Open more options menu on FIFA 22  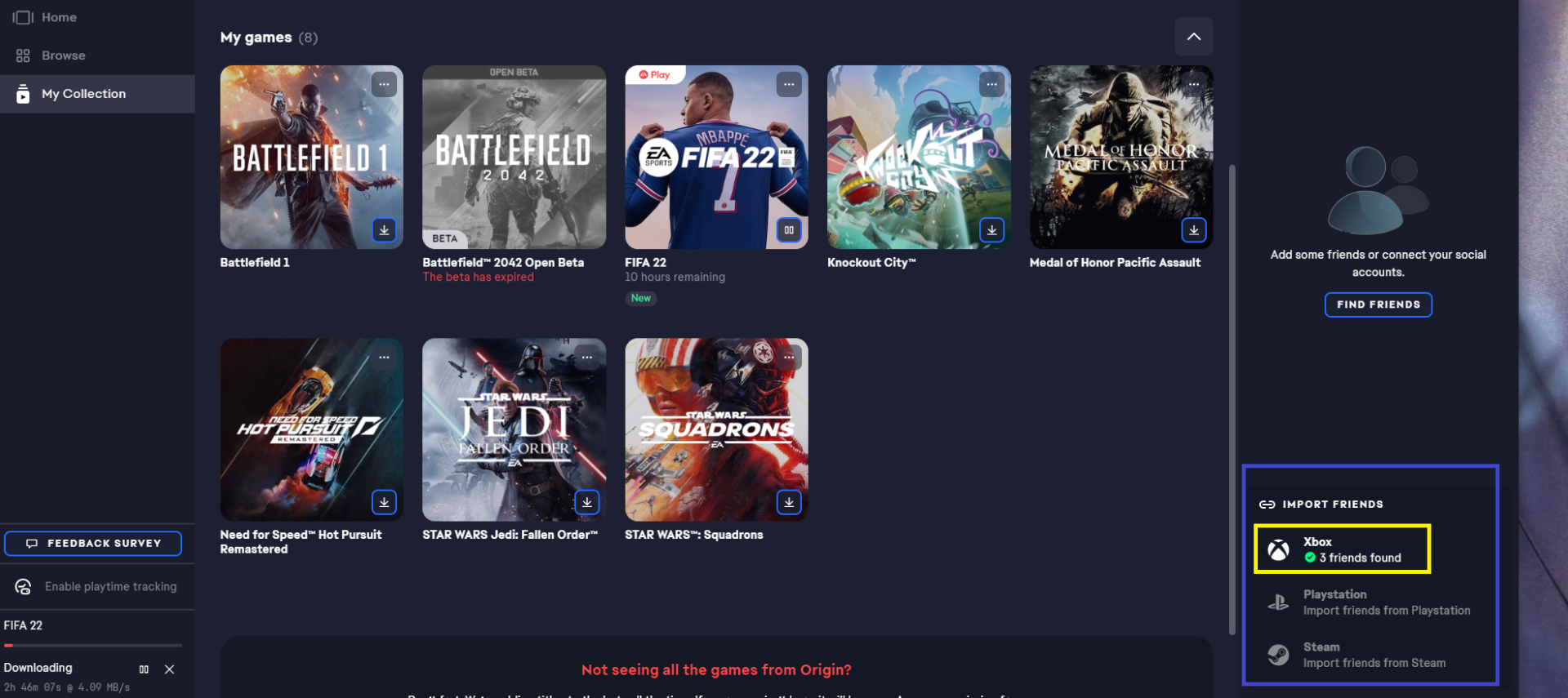[x=789, y=84]
